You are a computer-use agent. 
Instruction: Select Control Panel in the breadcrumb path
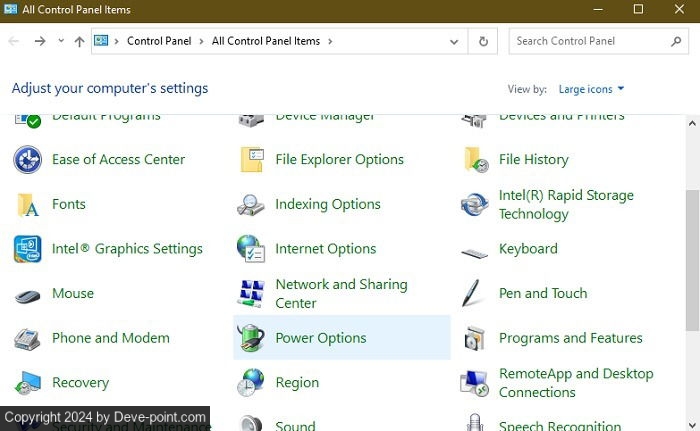pyautogui.click(x=157, y=41)
